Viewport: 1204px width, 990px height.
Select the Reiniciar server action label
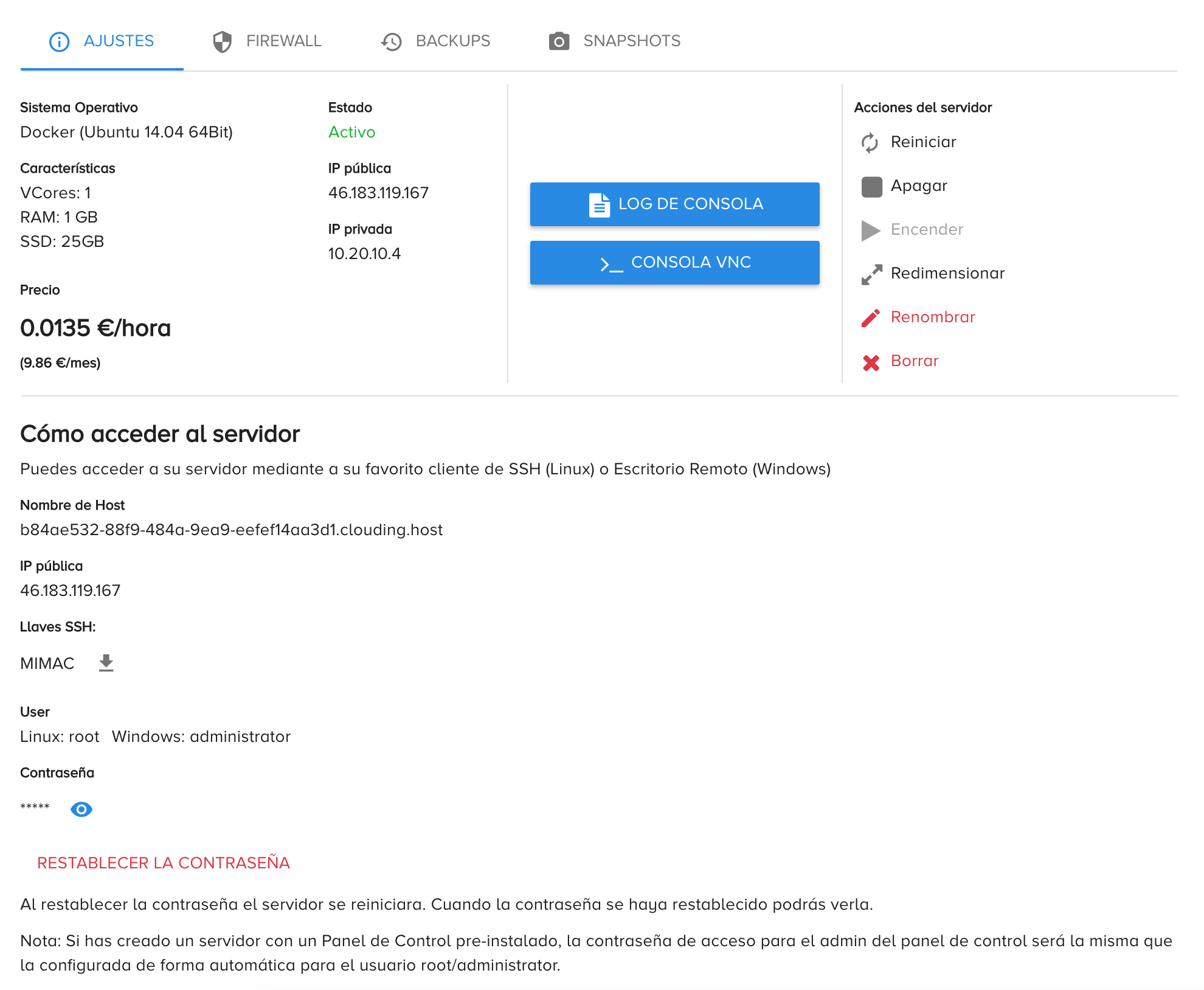[923, 142]
